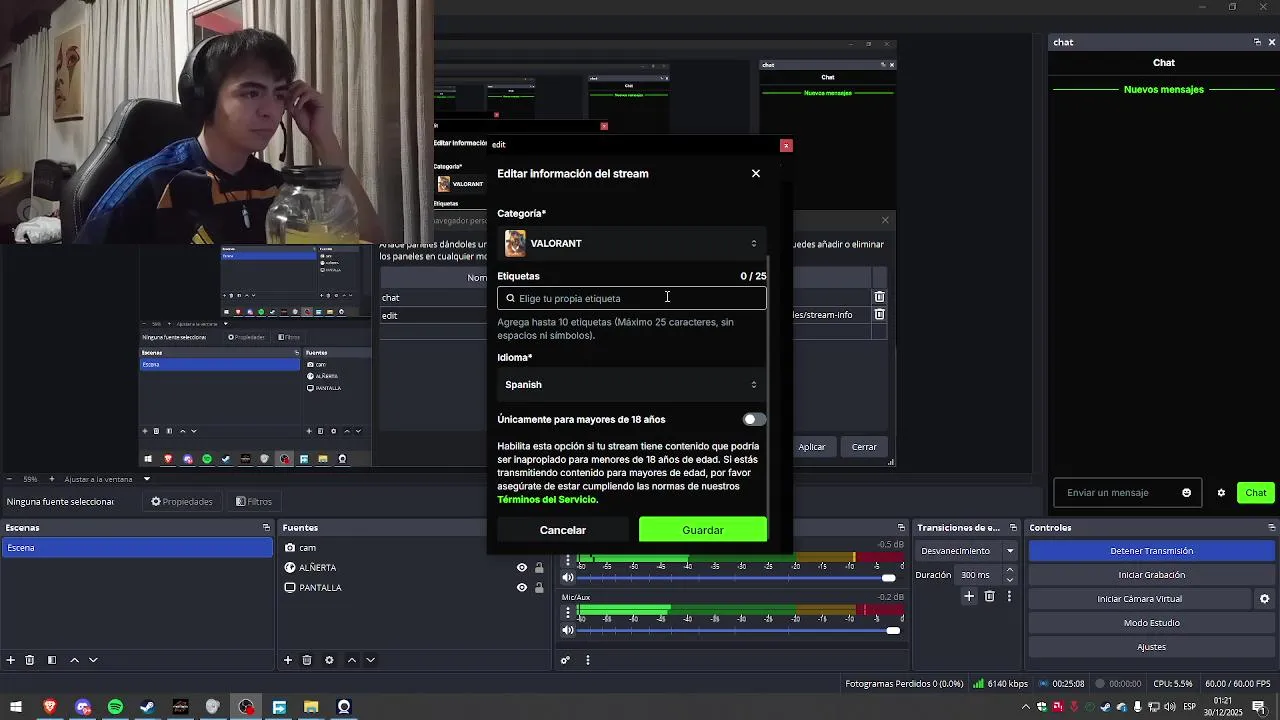
Task: Lock the PANTALLA source
Action: 539,588
